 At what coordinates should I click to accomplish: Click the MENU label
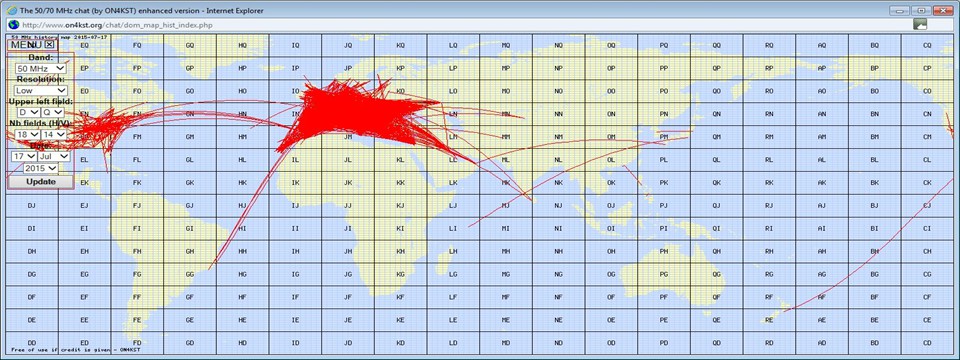tap(26, 45)
